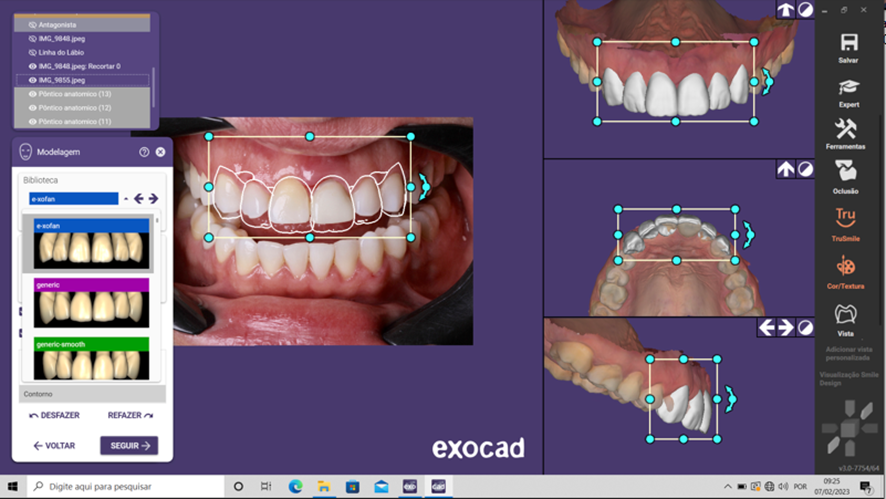Screen dimensions: 886x499
Task: Hide the Pôntico anatomico (13) layer
Action: tap(32, 94)
